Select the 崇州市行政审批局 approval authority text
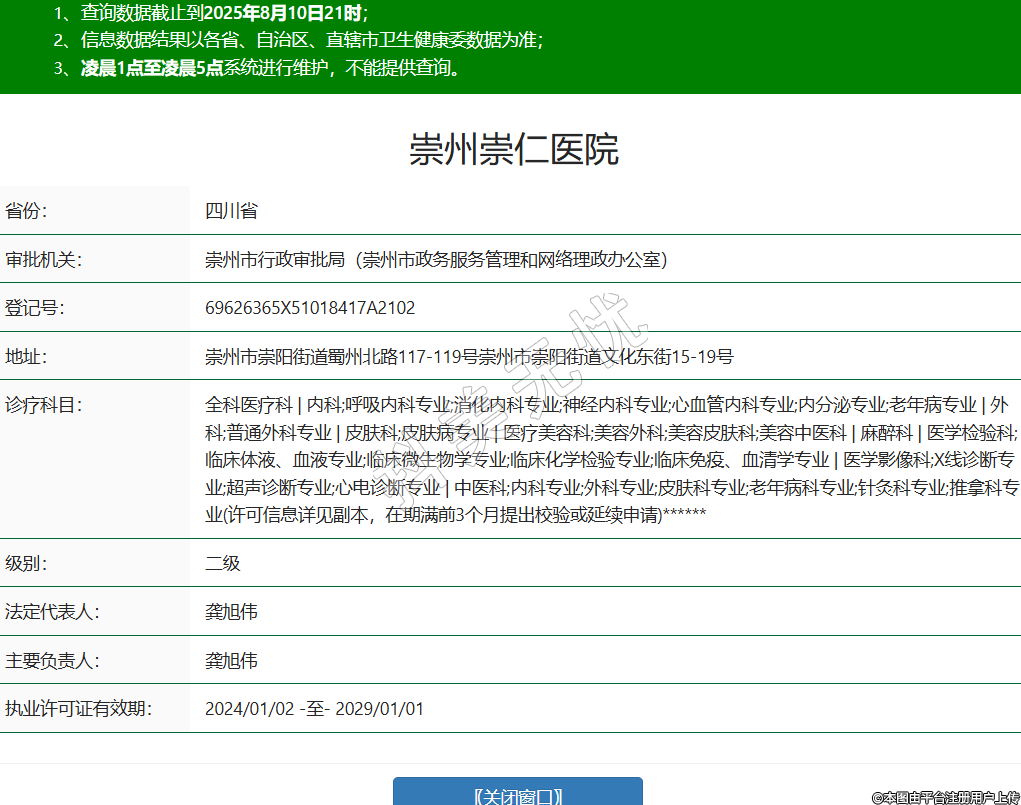 click(x=436, y=260)
